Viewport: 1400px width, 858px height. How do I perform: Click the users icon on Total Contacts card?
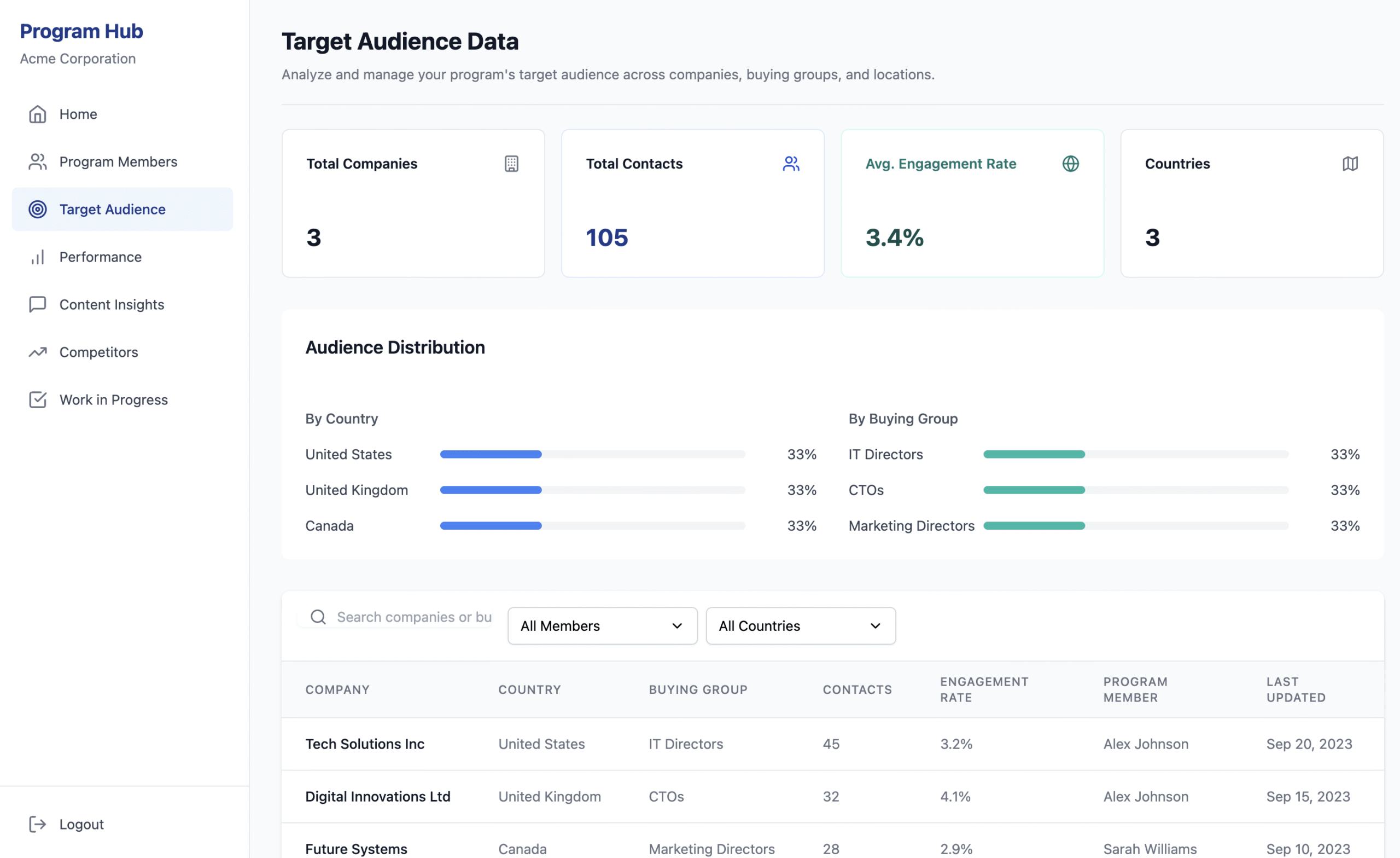click(791, 164)
